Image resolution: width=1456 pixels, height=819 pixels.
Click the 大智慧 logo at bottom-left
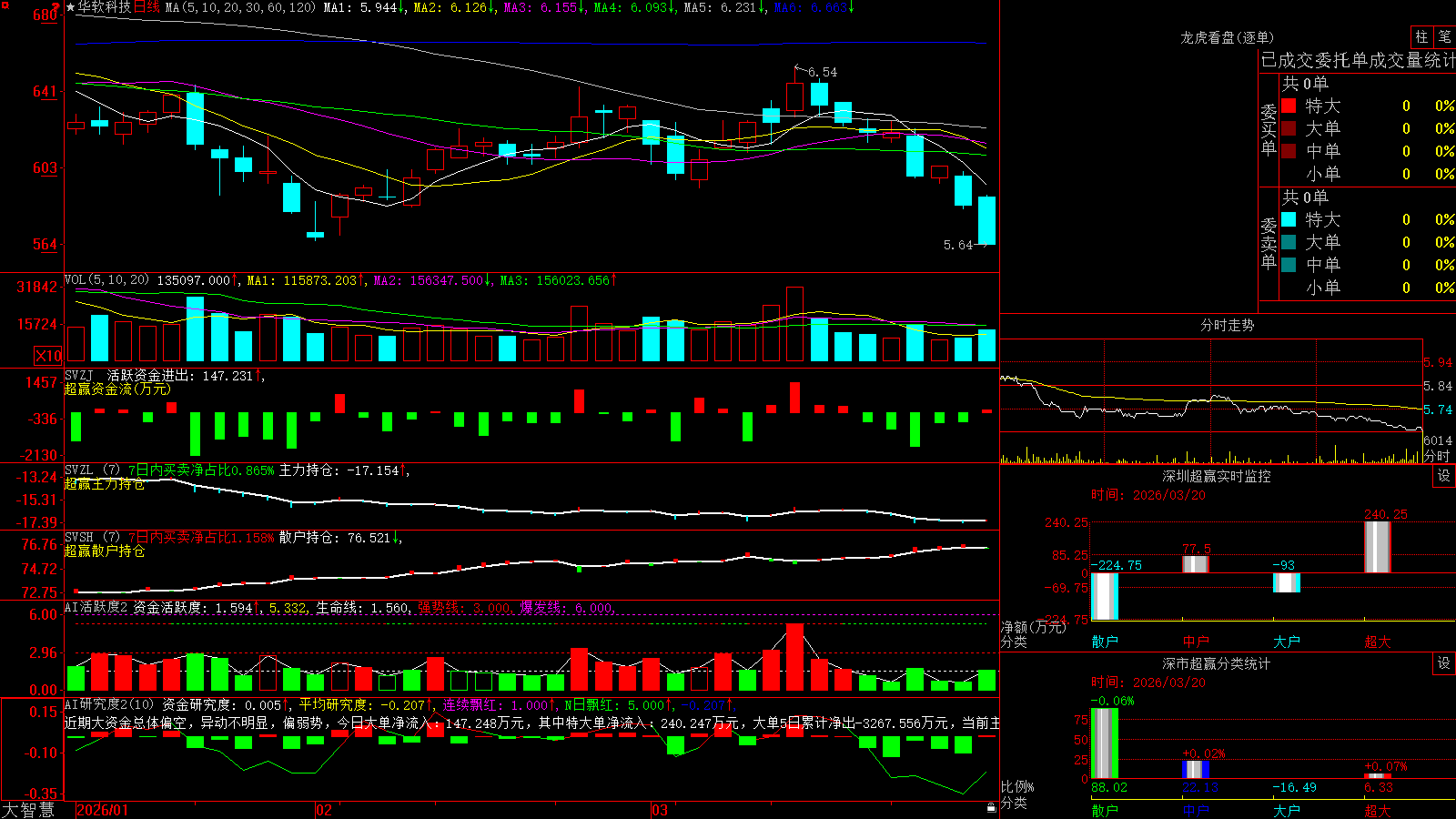point(28,810)
